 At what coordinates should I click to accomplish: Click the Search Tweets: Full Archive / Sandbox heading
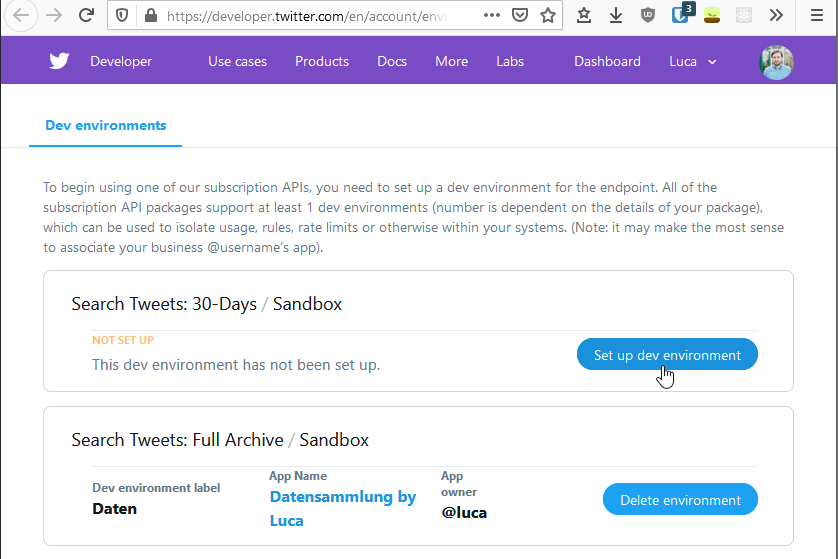(220, 440)
